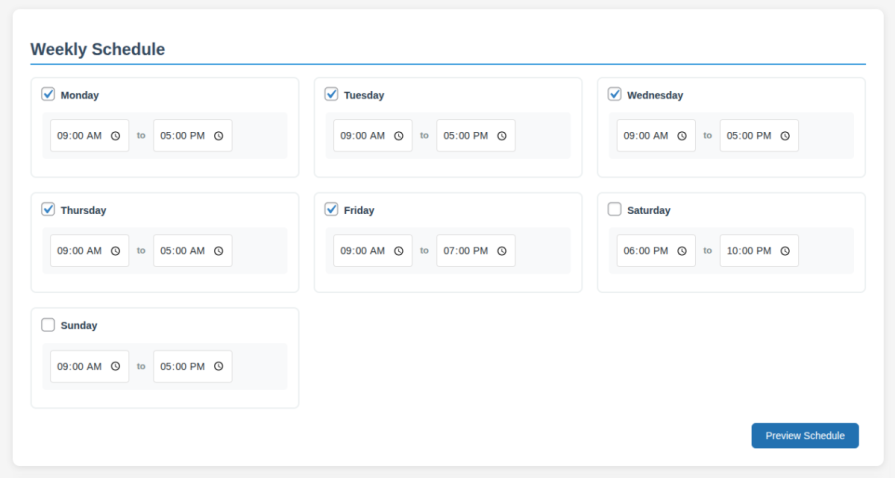Edit Sunday 09:00 AM start time text
Viewport: 895px width, 478px height.
click(x=79, y=367)
